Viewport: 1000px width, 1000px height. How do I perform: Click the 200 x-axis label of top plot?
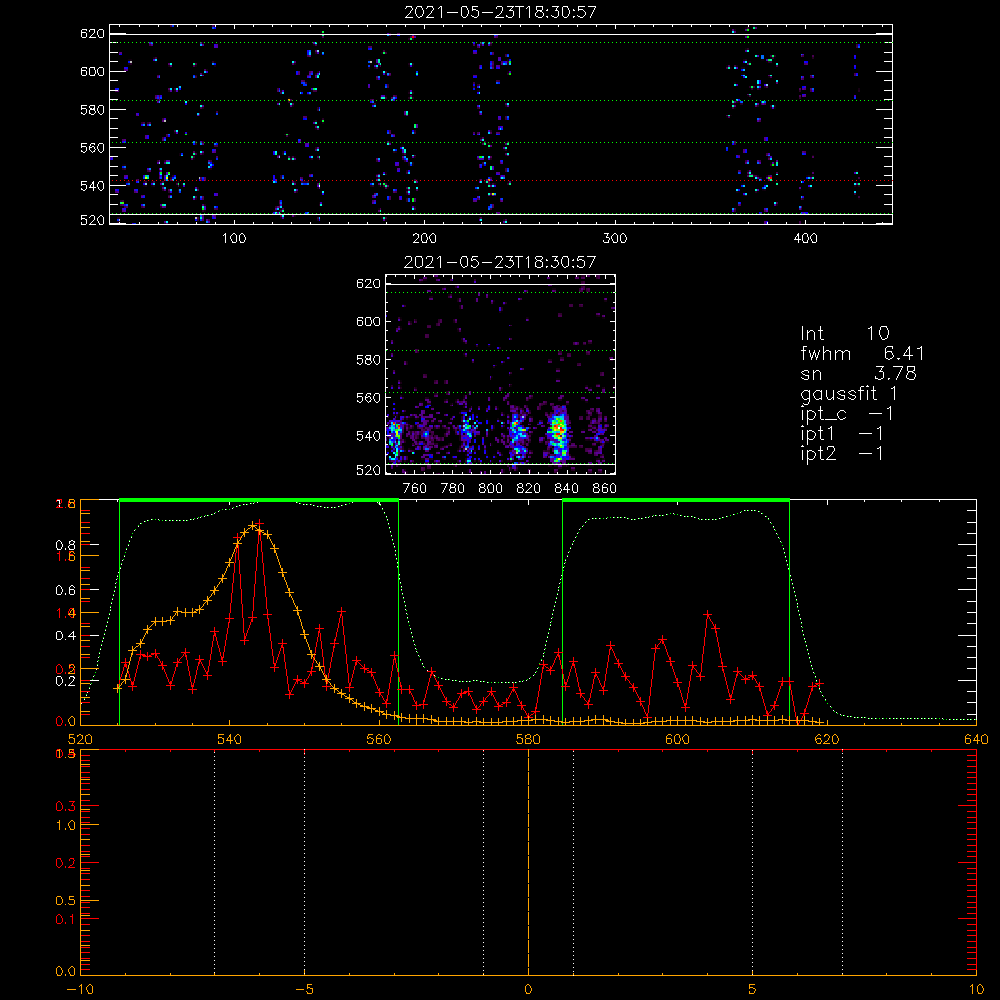pyautogui.click(x=424, y=239)
